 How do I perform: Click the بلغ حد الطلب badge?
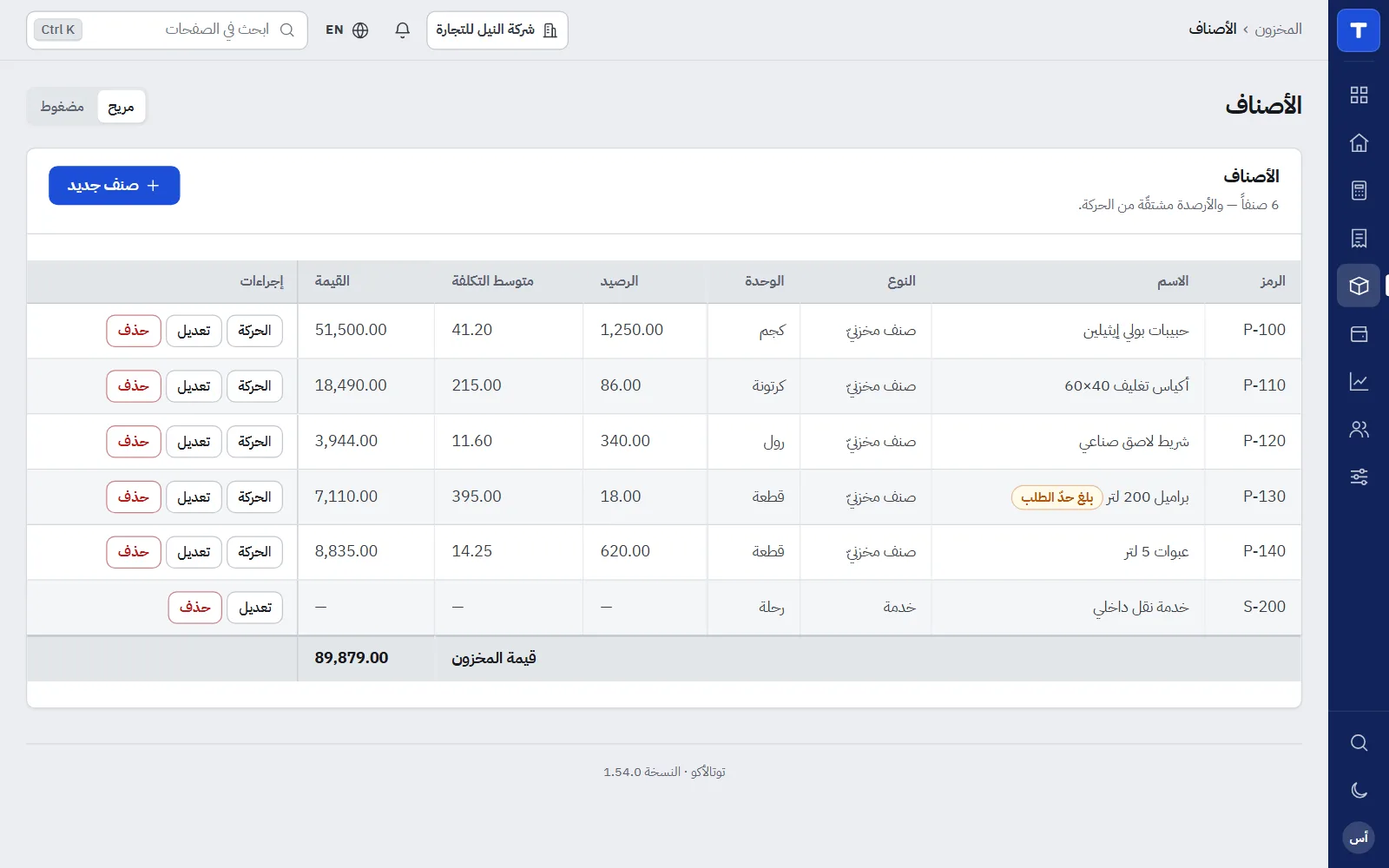tap(1057, 497)
